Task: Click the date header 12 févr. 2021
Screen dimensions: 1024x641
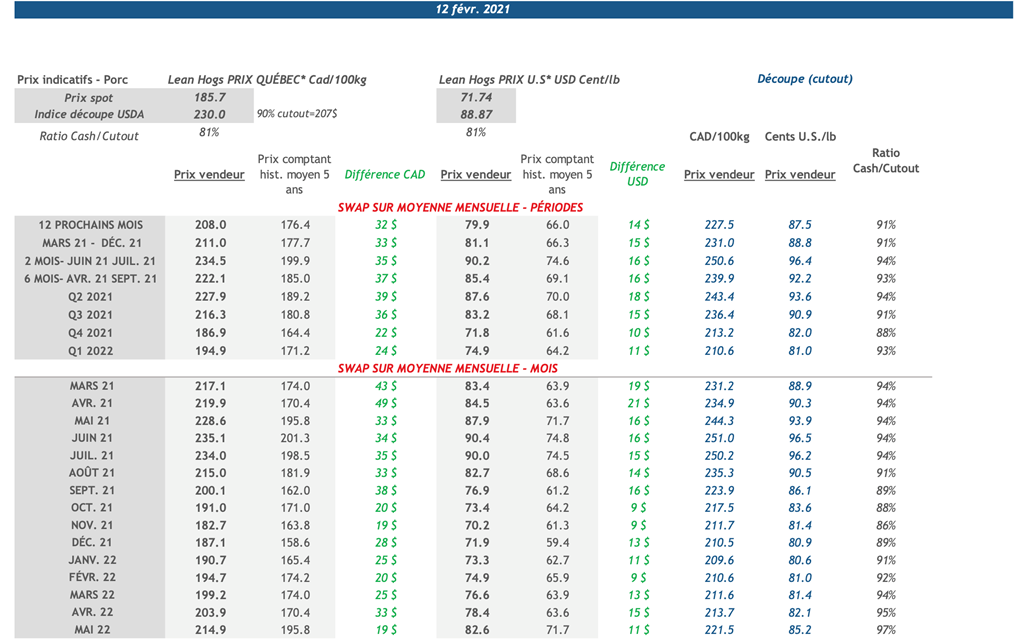Action: (x=473, y=9)
